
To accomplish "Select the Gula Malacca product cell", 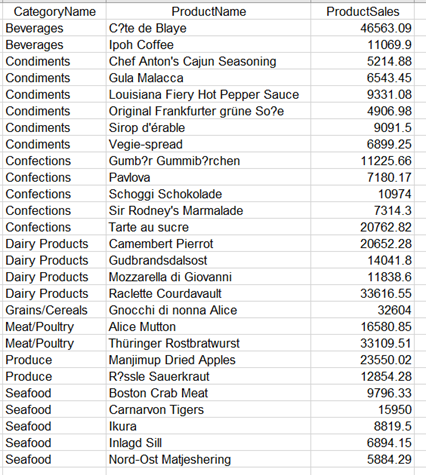I will point(208,78).
